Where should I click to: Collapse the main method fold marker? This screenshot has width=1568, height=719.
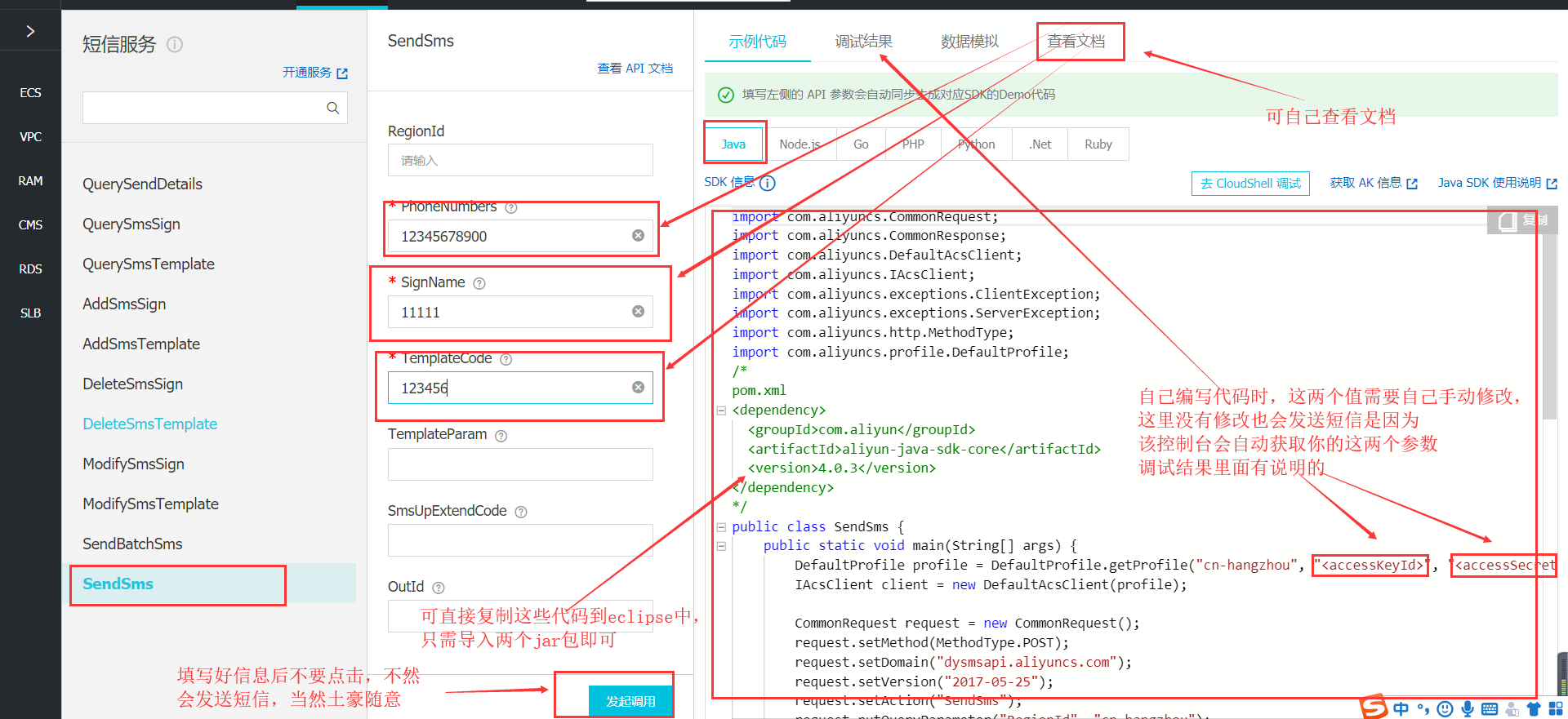721,546
